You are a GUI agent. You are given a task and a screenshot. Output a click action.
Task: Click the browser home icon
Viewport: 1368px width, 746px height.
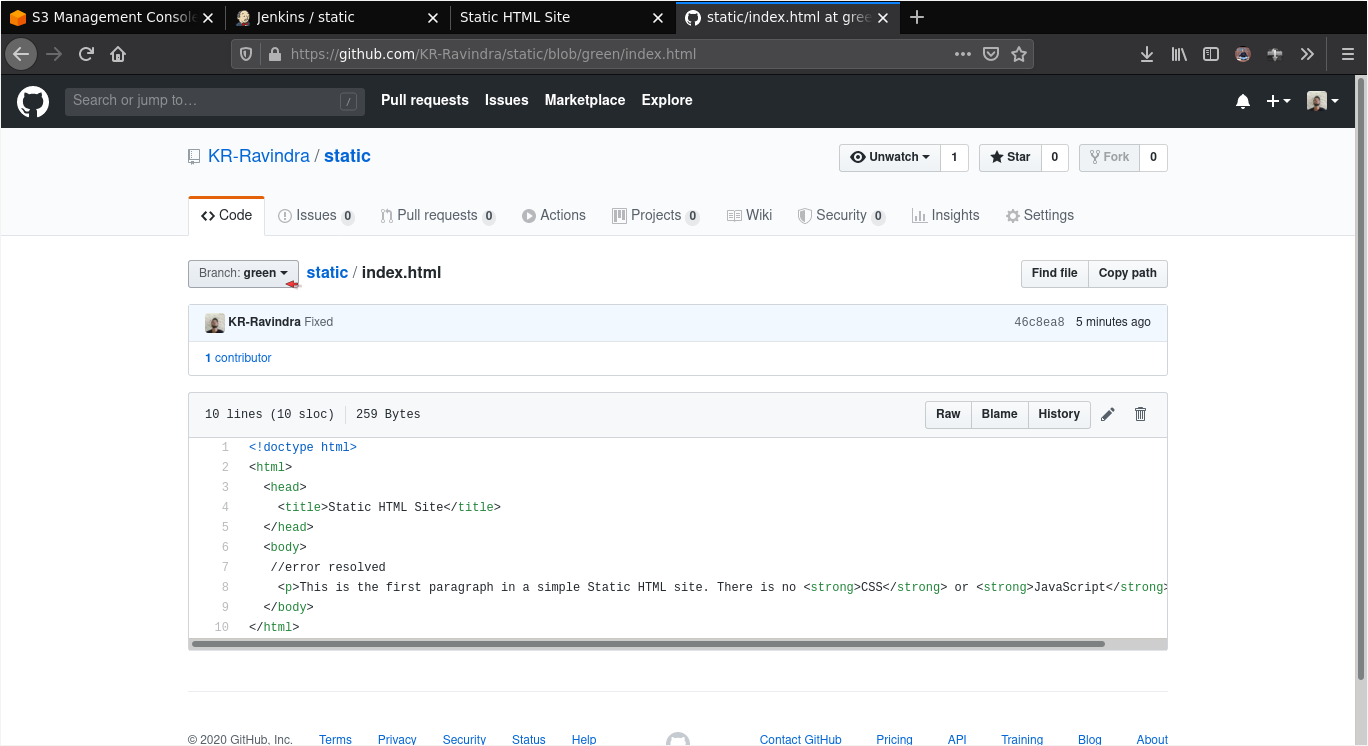click(118, 54)
